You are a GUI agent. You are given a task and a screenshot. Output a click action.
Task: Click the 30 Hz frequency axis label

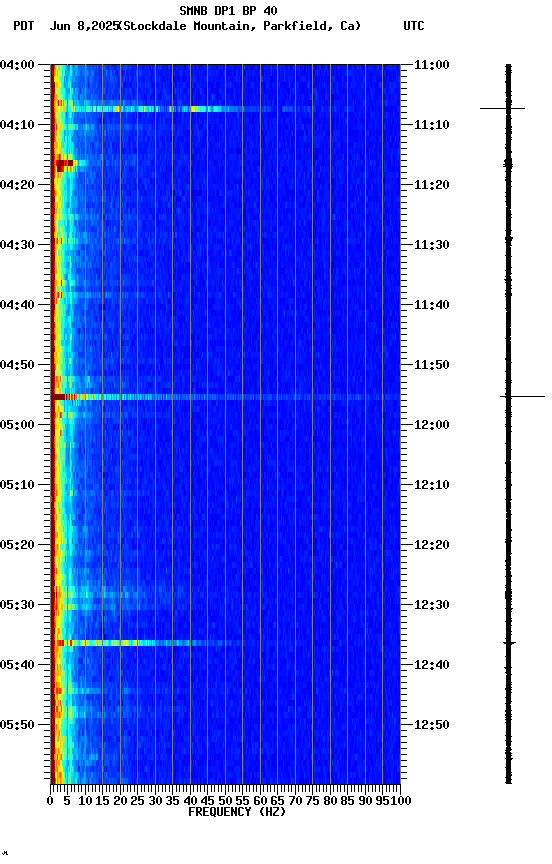tap(155, 801)
